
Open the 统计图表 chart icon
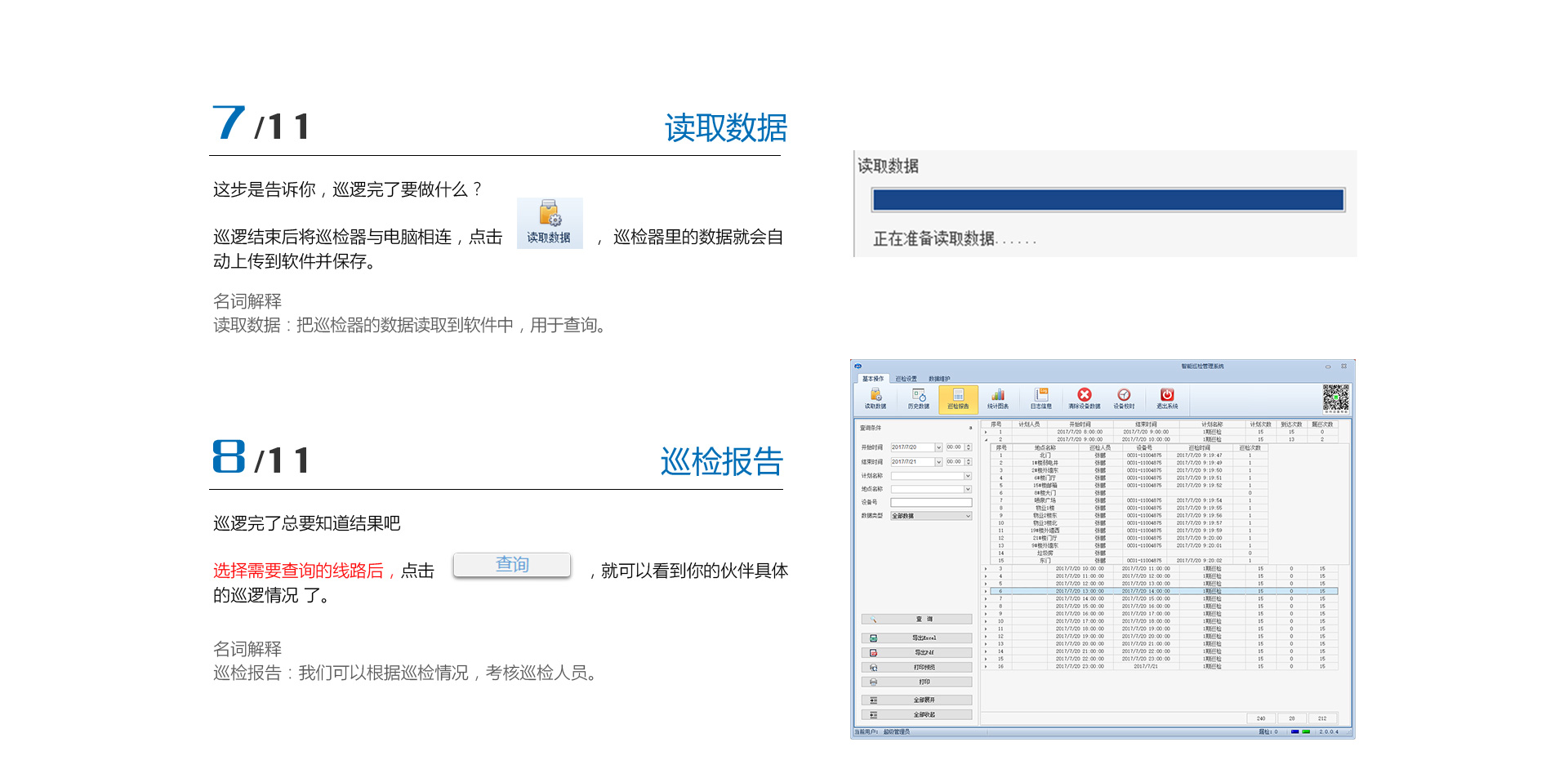coord(998,398)
